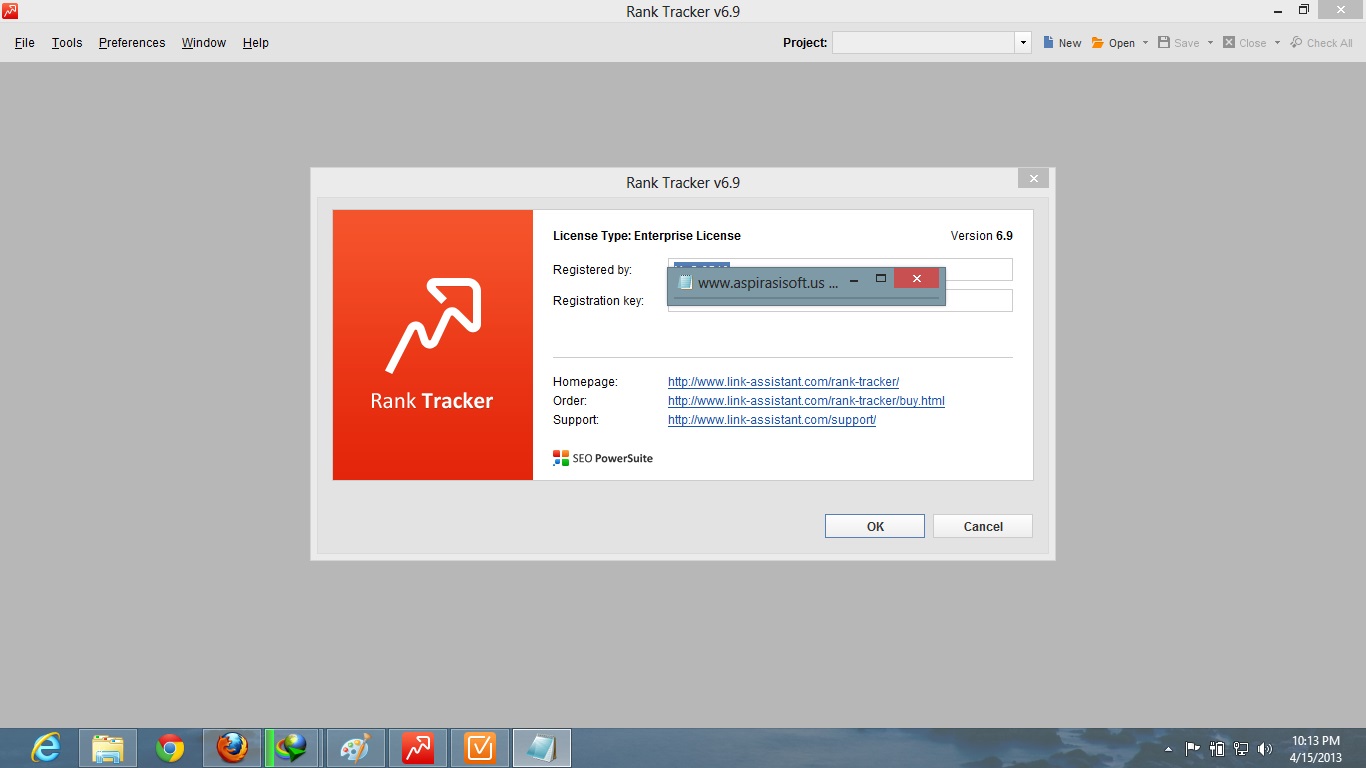Open File Explorer from the taskbar
1366x768 pixels.
click(108, 748)
